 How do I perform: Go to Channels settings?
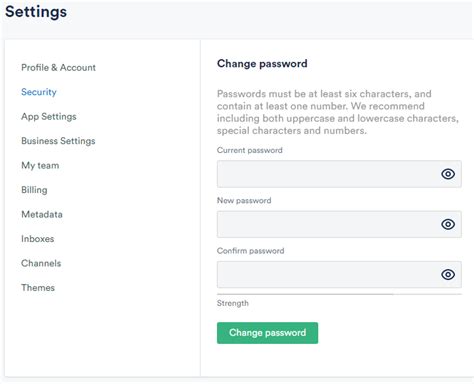point(41,263)
